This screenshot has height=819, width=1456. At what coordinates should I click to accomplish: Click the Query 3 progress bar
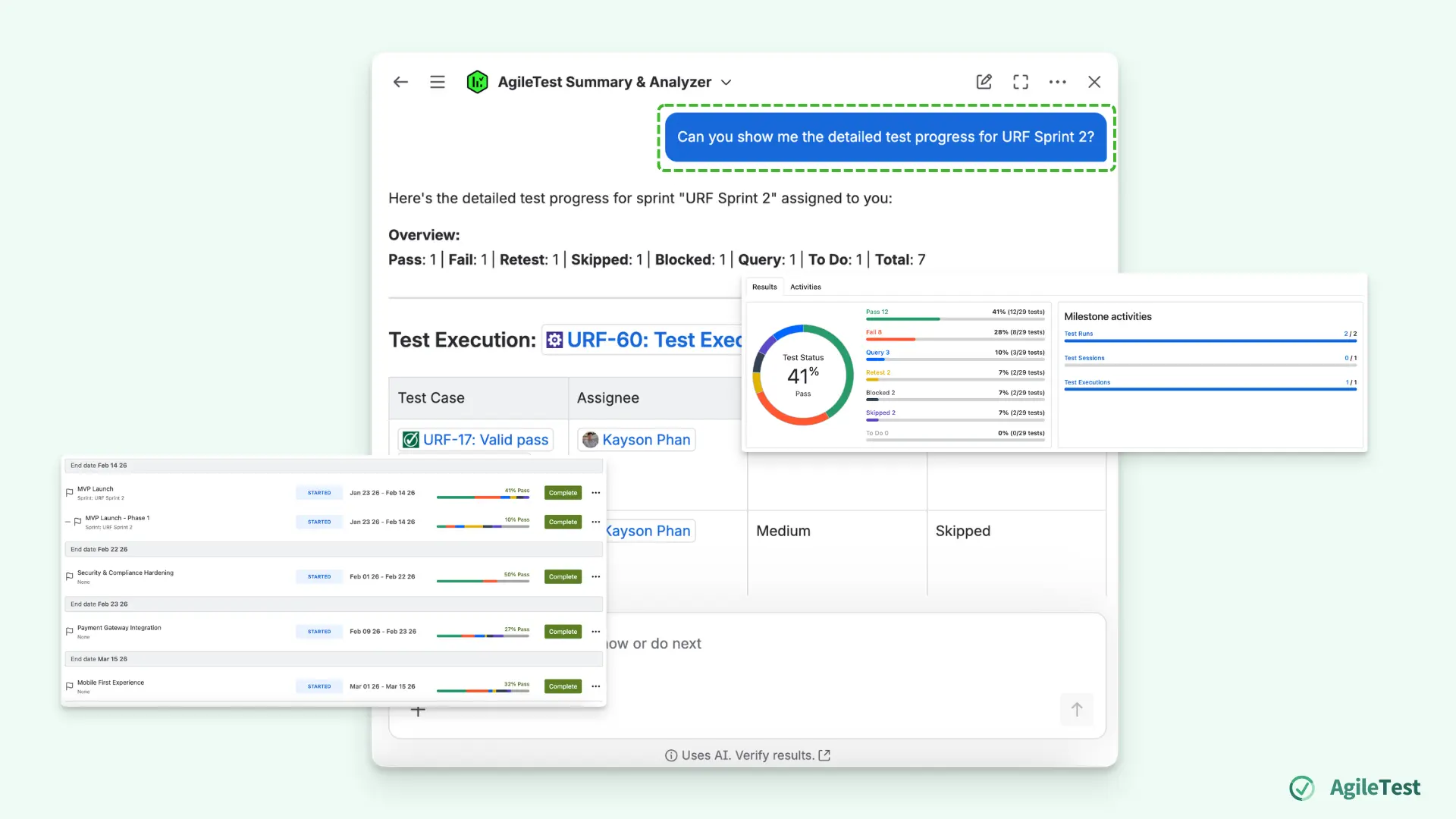tap(955, 359)
